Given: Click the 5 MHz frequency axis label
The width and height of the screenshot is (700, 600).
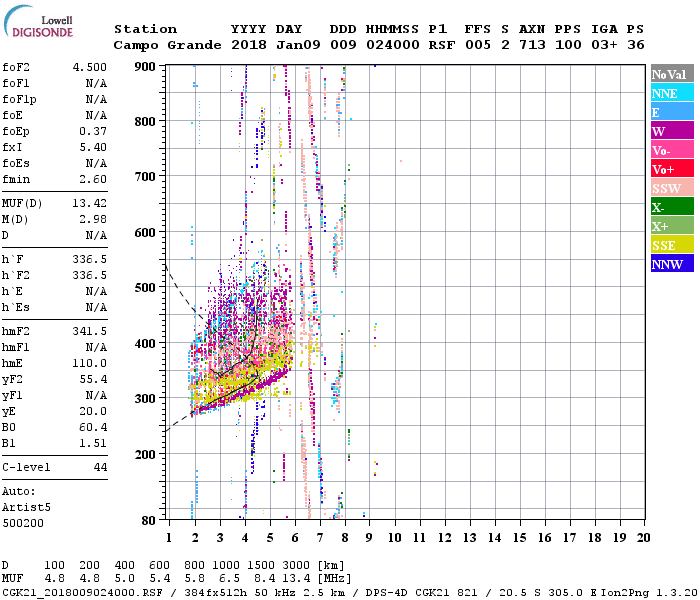Looking at the screenshot, I should (270, 538).
